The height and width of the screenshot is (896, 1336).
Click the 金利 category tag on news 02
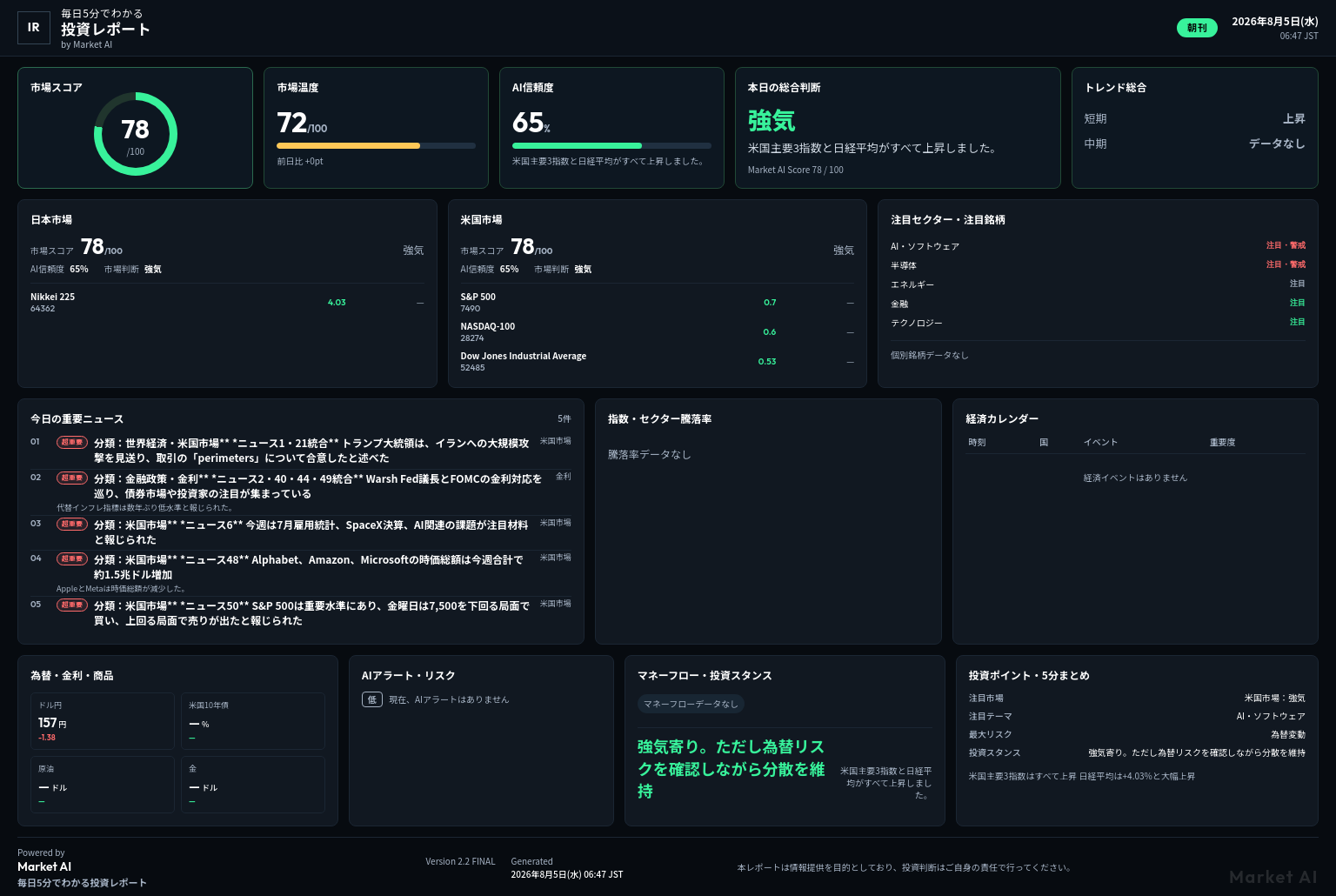click(564, 477)
